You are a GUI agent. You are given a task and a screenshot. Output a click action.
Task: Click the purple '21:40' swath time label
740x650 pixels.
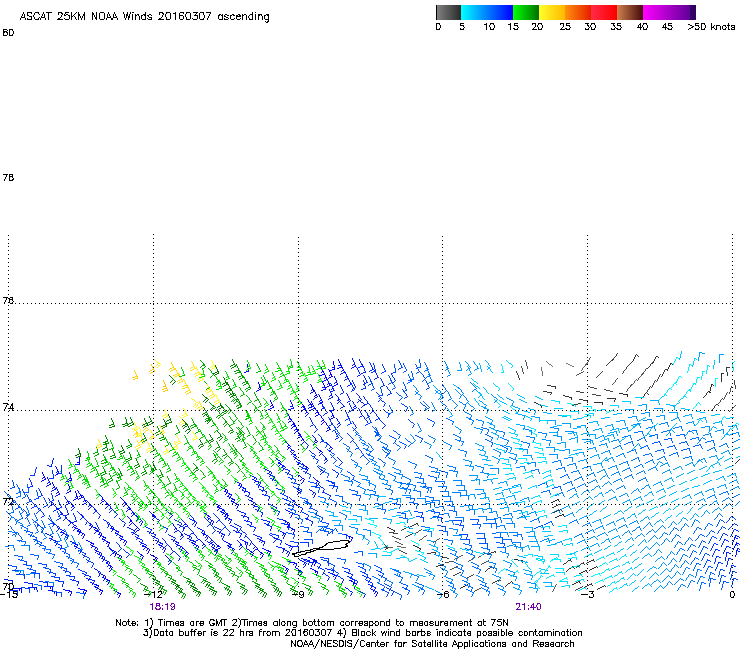point(528,607)
